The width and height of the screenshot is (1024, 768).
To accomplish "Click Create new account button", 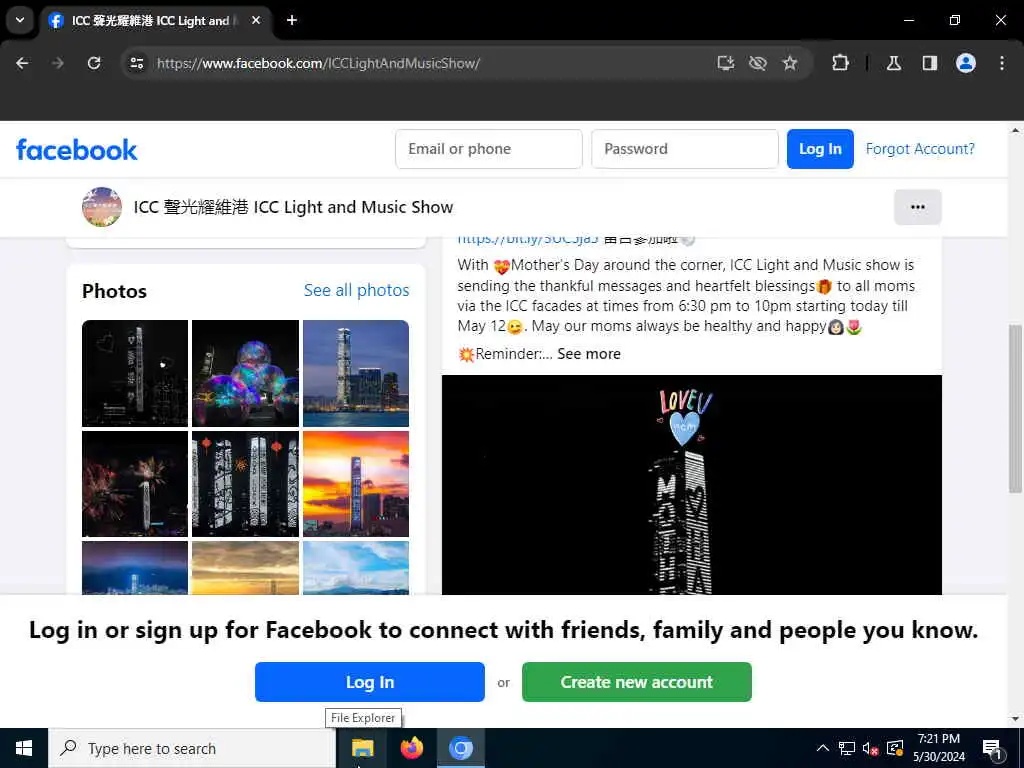I will (637, 682).
